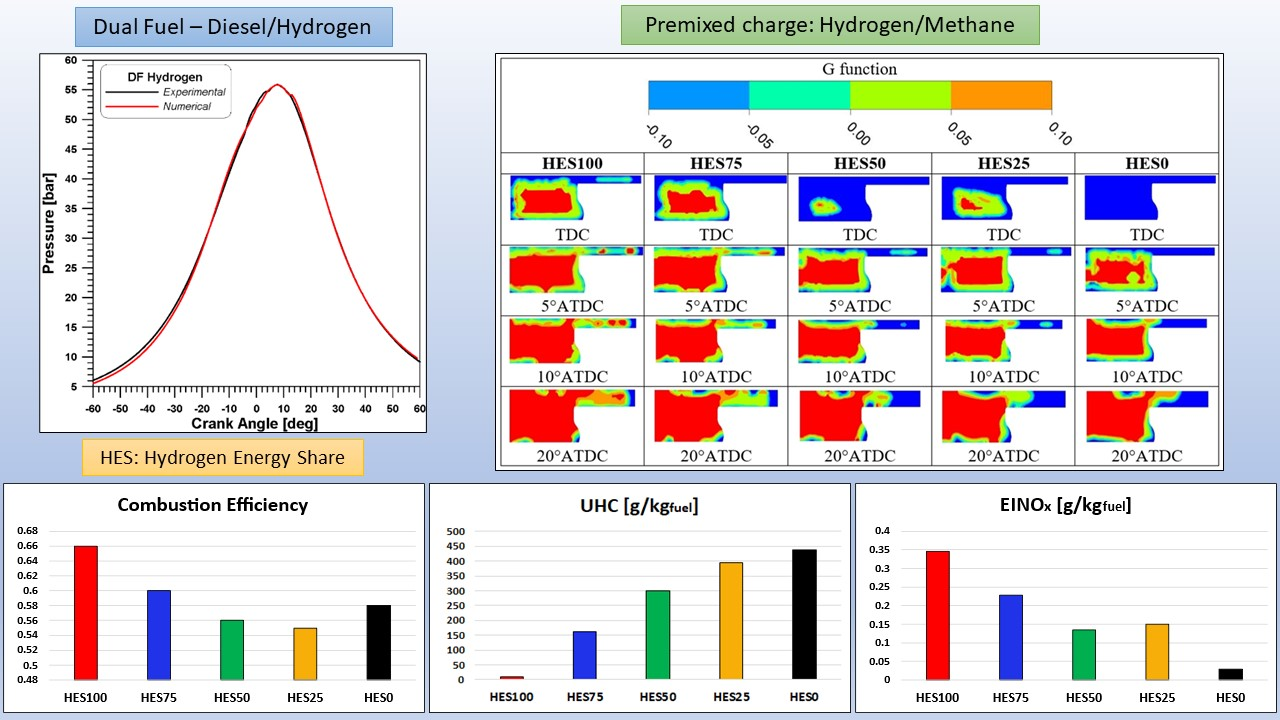Click the 10°ATDC caption under the HES75 column
Viewport: 1280px width, 720px height.
coord(716,377)
